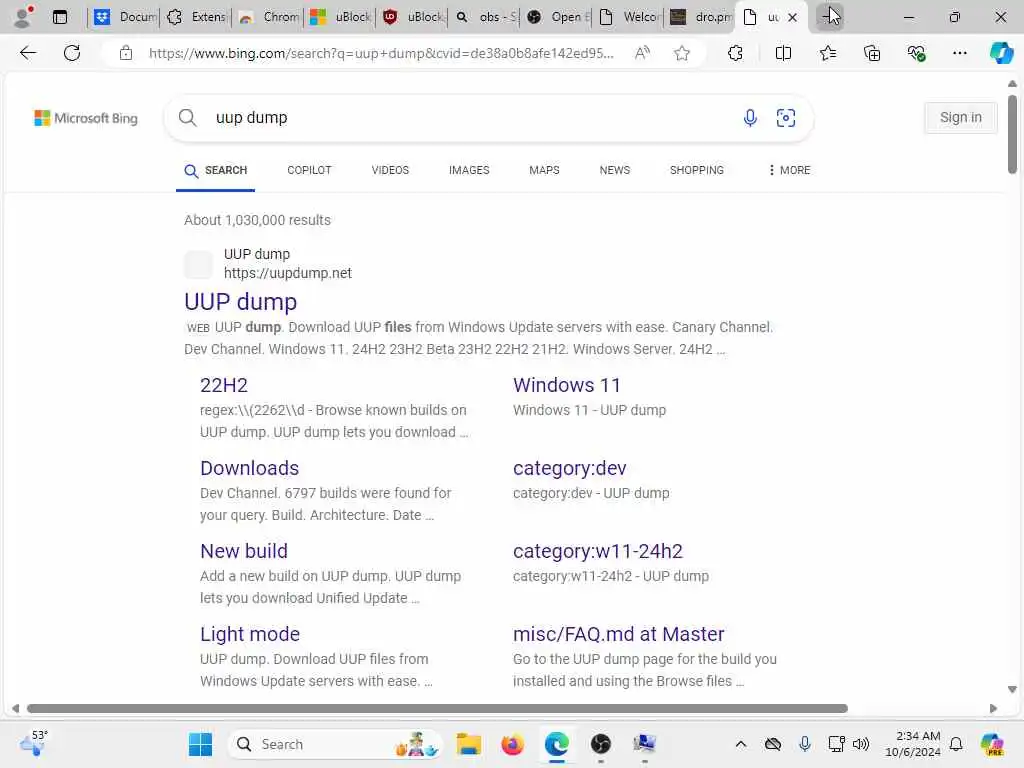Open the notifications bell icon
Screen dimensions: 1024x768
point(956,744)
